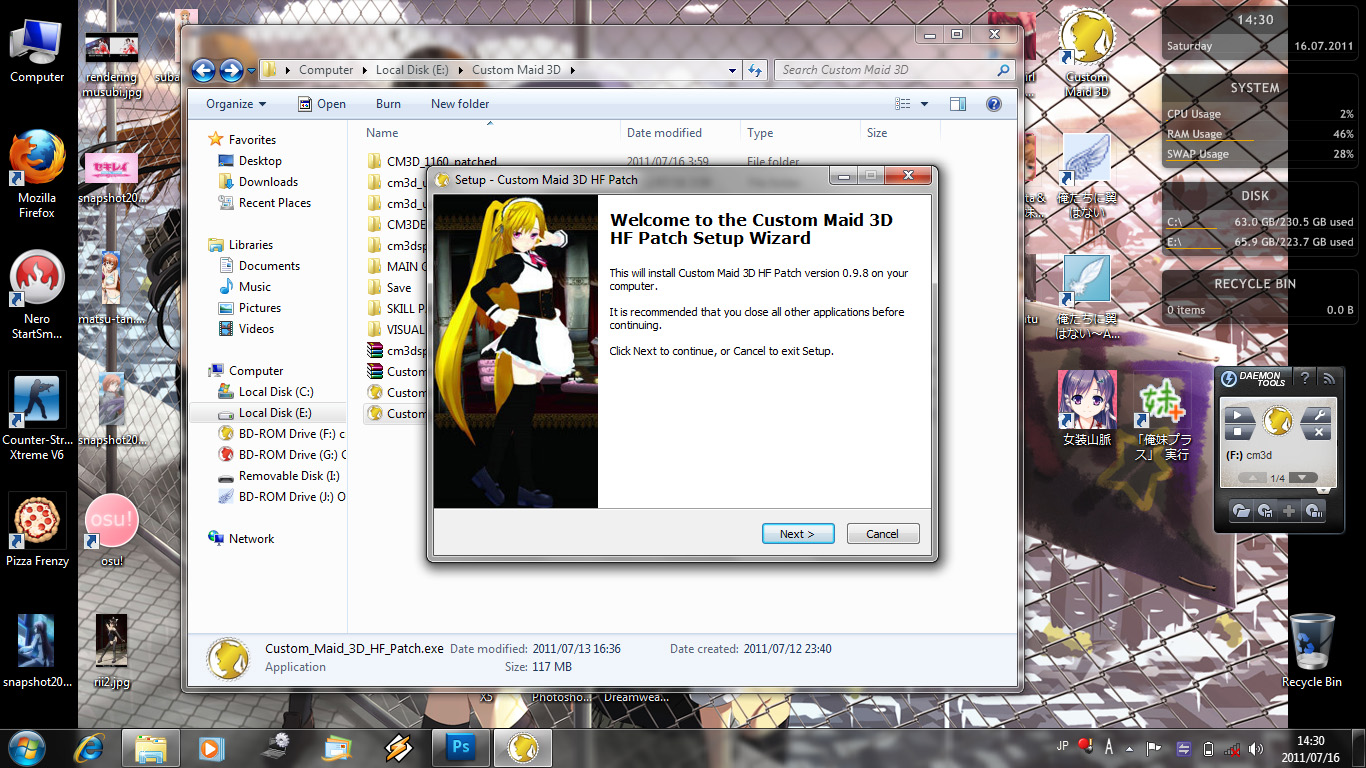Toggle the preview pane icon in Explorer
The image size is (1366, 768).
coord(958,104)
